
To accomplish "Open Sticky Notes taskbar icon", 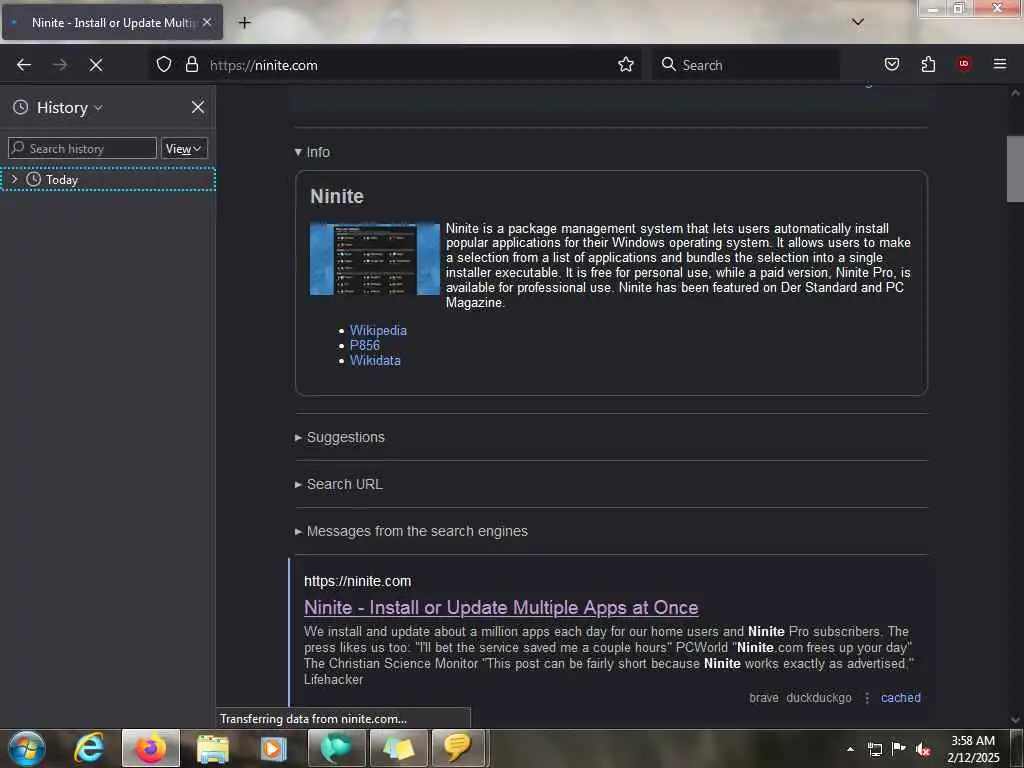I will (x=398, y=748).
